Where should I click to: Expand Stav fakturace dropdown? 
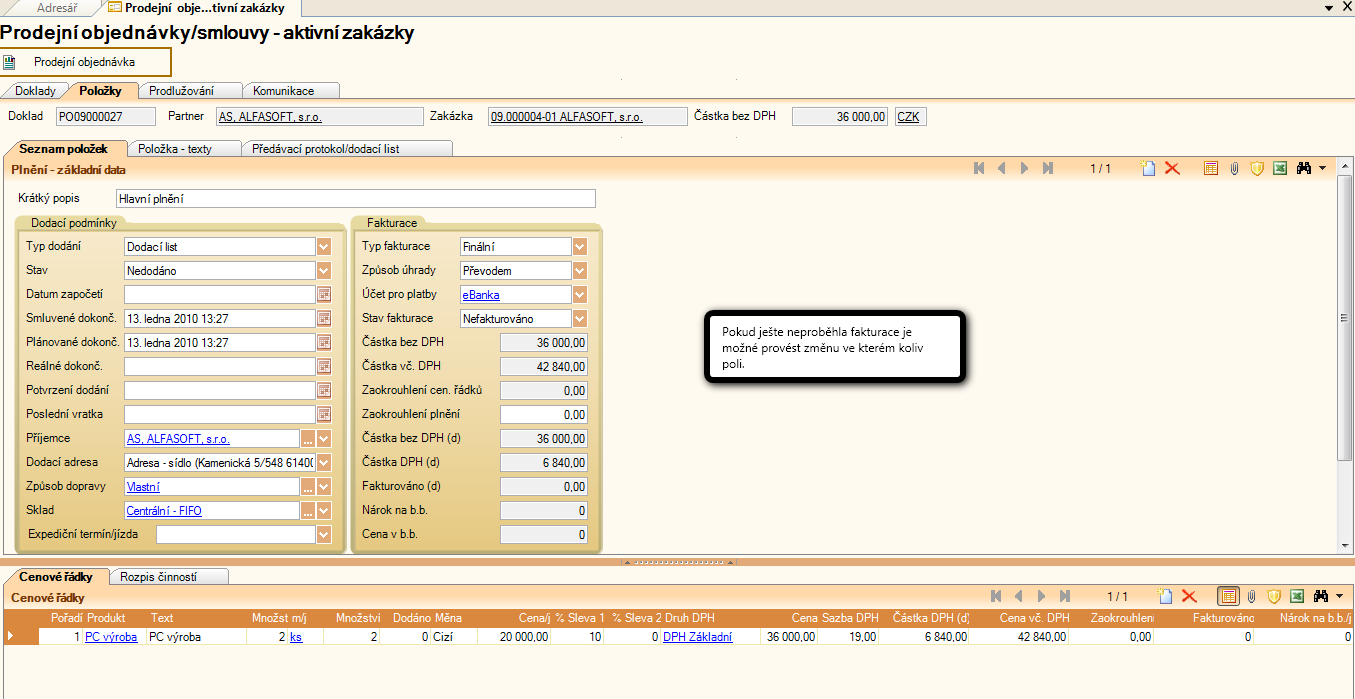(x=580, y=318)
